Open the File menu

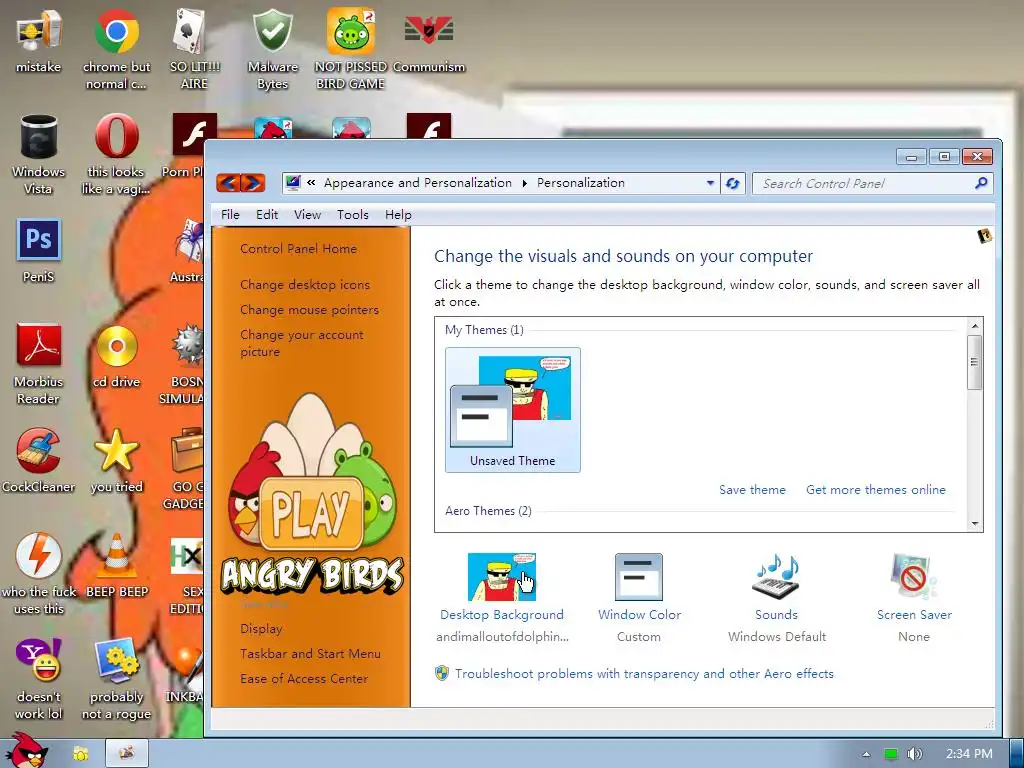[230, 215]
